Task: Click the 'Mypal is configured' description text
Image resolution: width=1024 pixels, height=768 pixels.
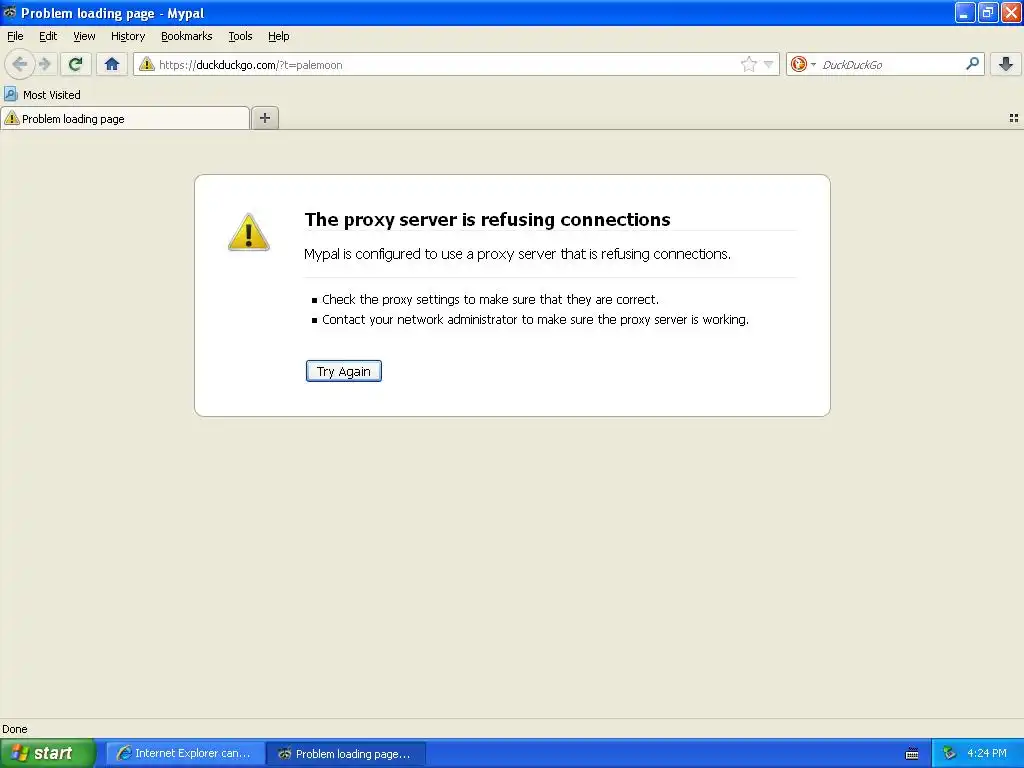Action: (x=517, y=254)
